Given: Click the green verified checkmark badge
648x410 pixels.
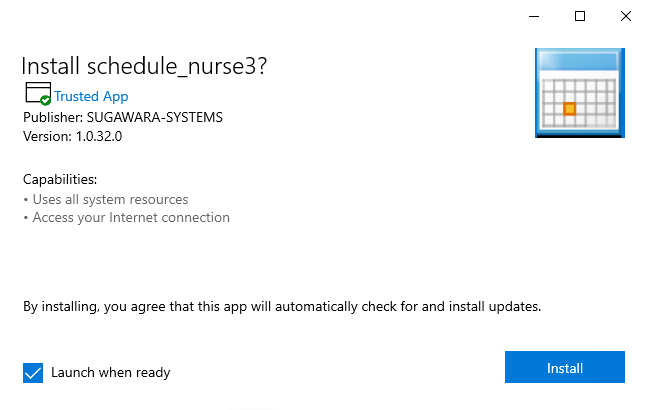Looking at the screenshot, I should (45, 100).
